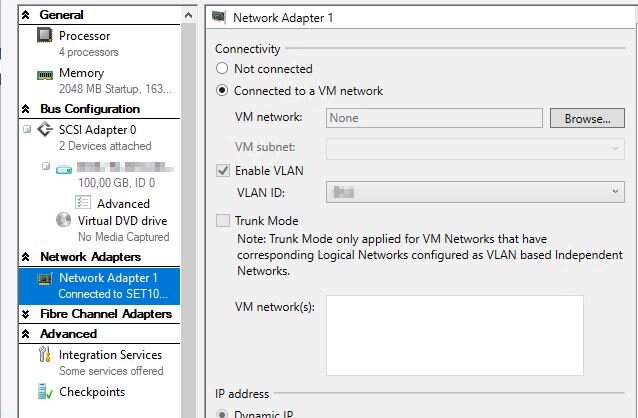Click the SCSI Adapter 0 icon
The image size is (638, 418).
(x=45, y=130)
